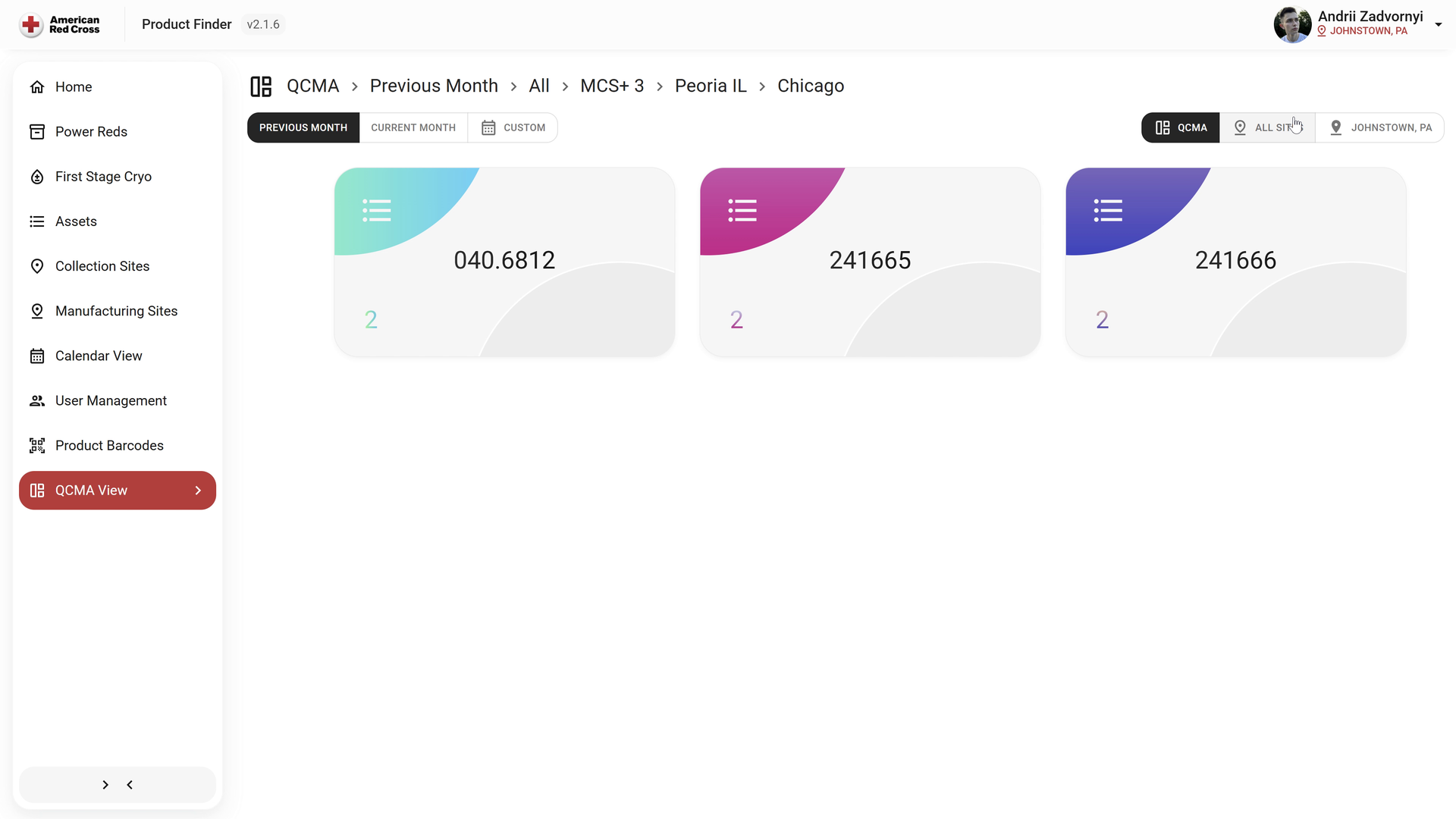Click the Product Barcodes QR icon
Screen dimensions: 1456x819
click(37, 445)
